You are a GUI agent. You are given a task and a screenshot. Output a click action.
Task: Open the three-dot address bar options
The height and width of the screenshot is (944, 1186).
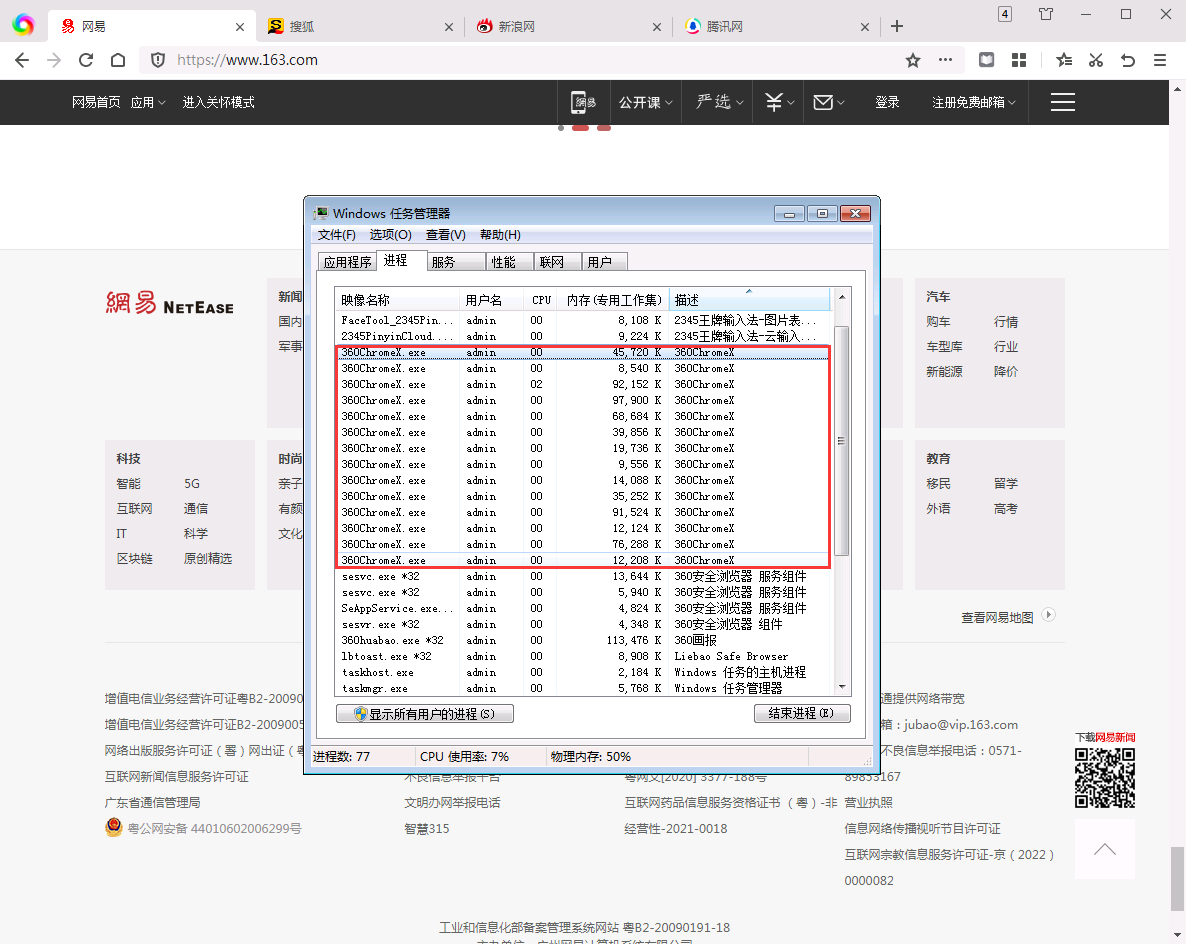pos(945,60)
